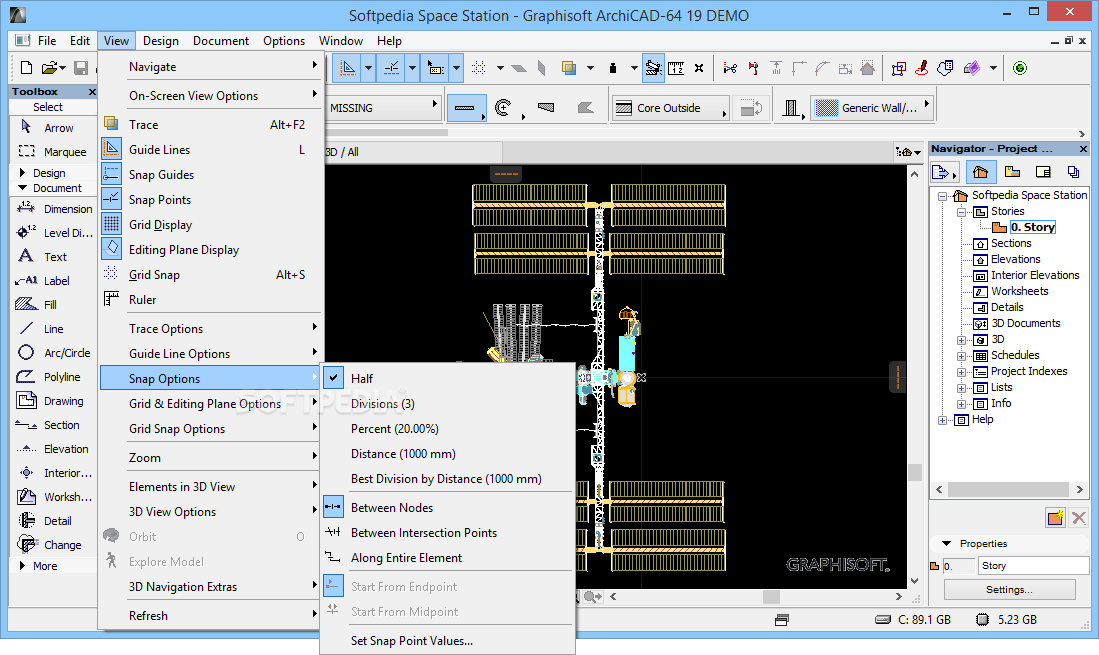Select the Dimension tool
This screenshot has height=655, width=1099.
coord(53,209)
